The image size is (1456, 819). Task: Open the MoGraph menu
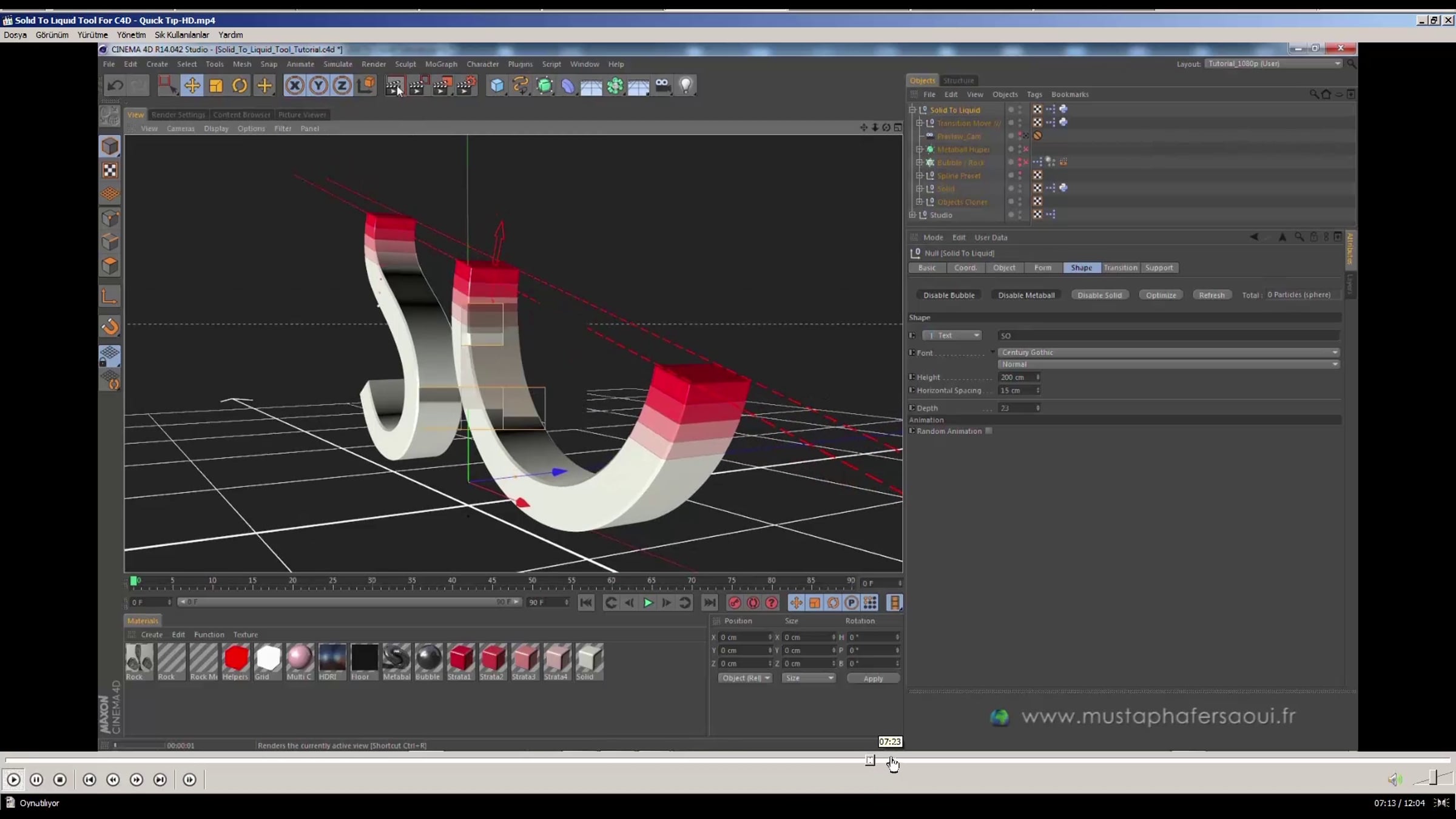point(440,64)
